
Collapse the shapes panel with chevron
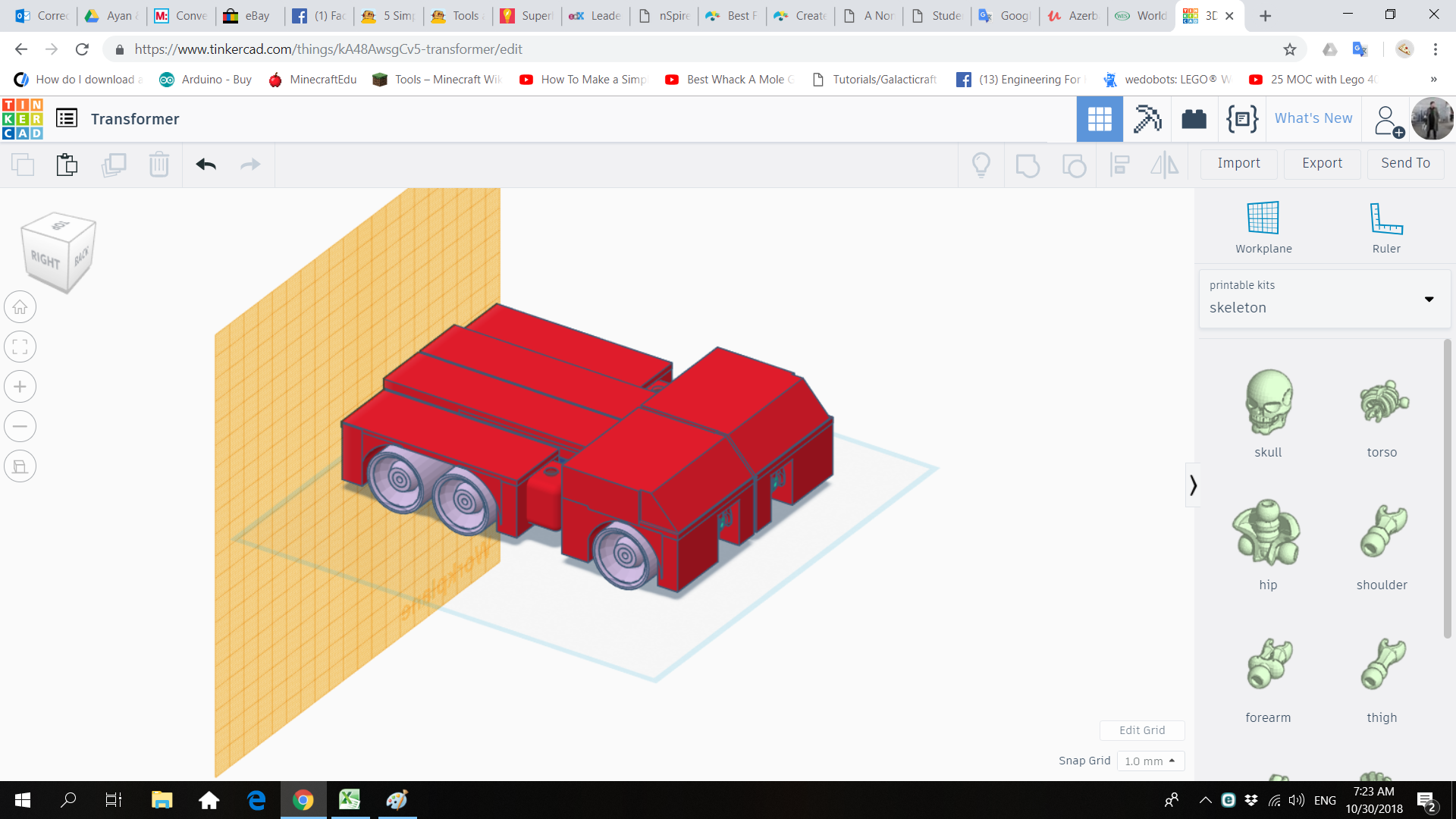(1193, 485)
